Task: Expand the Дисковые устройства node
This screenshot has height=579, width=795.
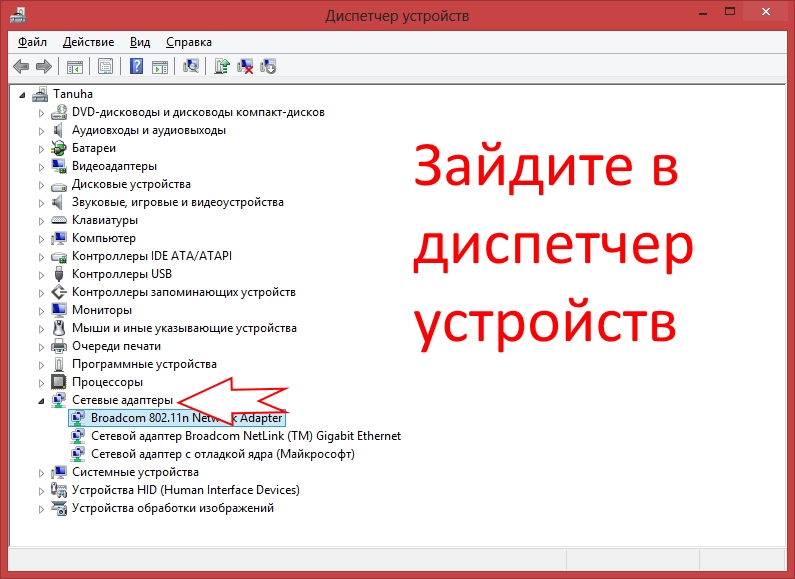Action: click(x=41, y=185)
